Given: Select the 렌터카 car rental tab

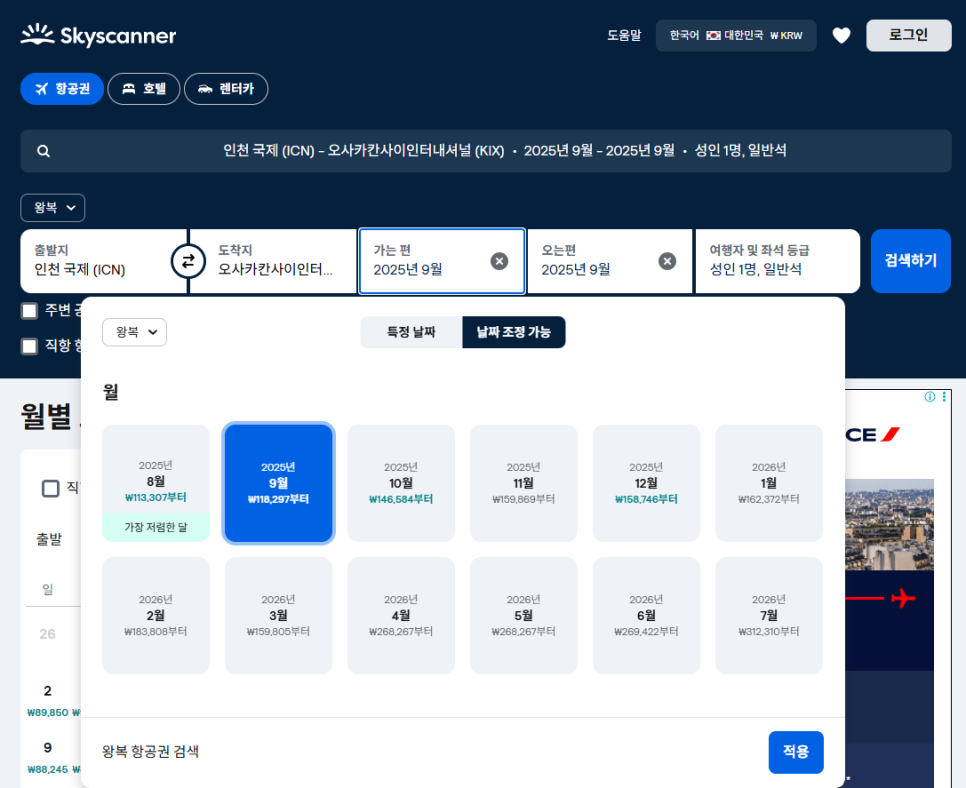Looking at the screenshot, I should point(225,89).
